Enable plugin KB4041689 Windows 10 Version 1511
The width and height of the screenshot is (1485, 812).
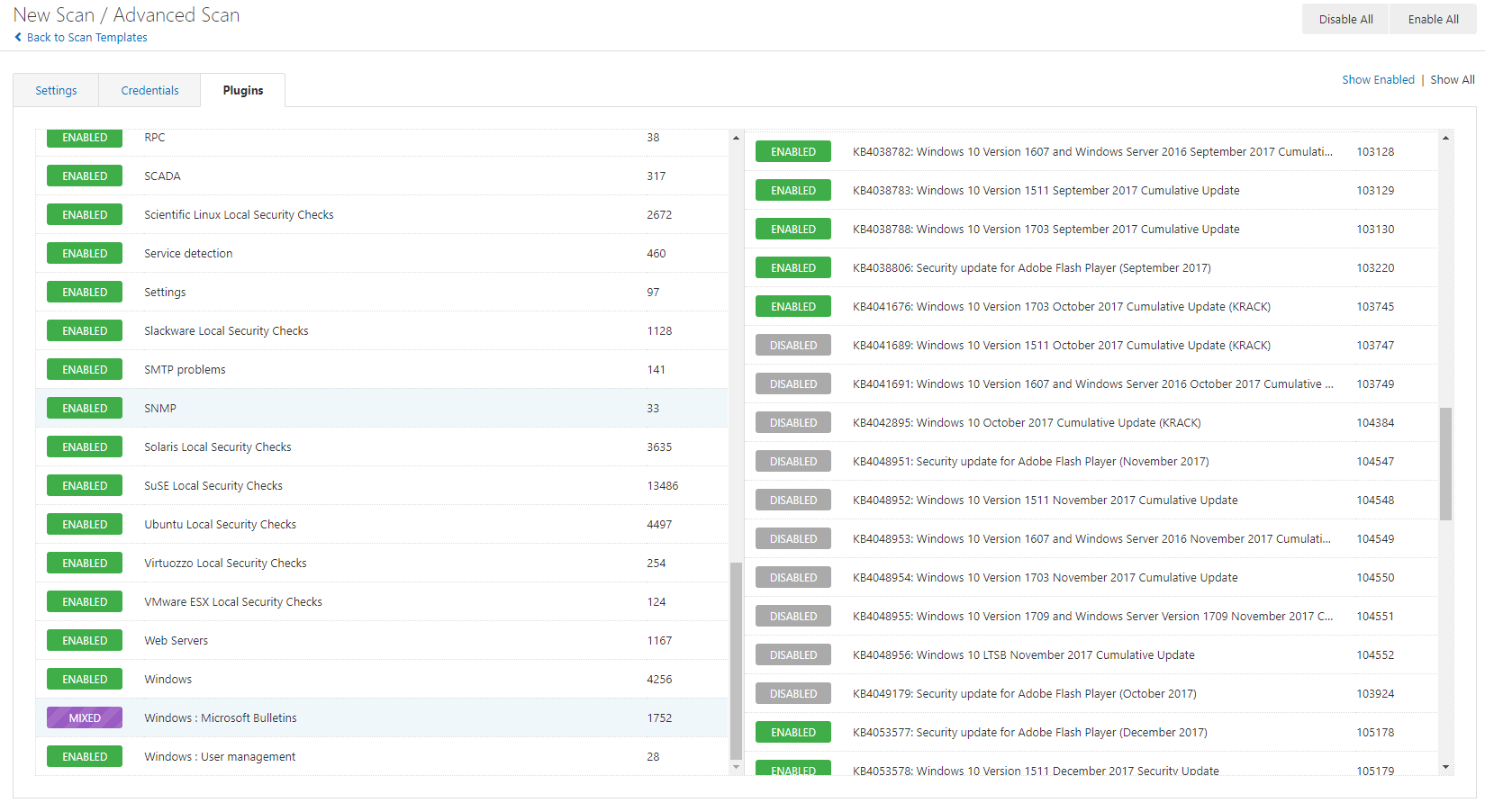[x=792, y=345]
